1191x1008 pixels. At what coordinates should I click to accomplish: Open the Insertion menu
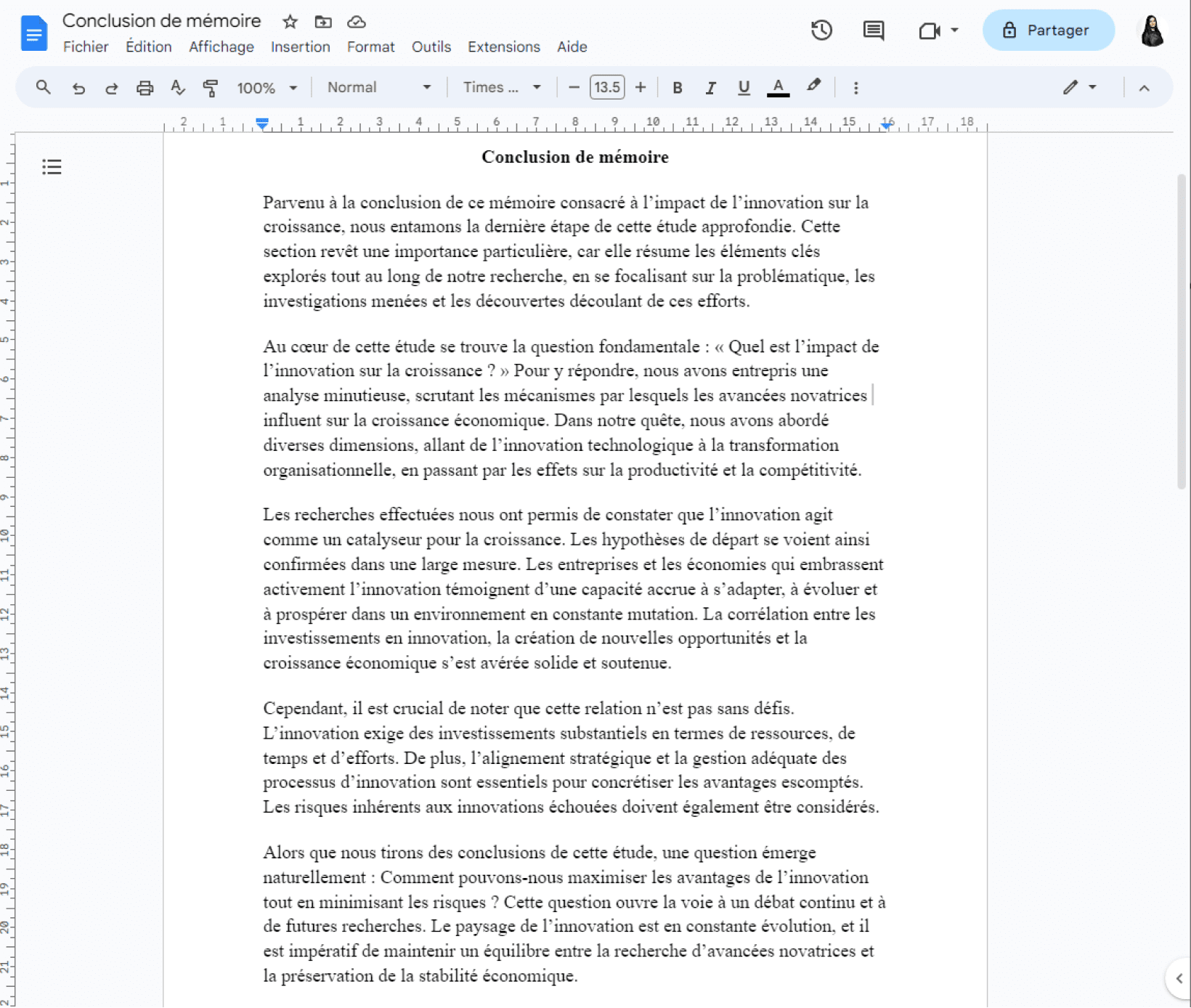[300, 46]
